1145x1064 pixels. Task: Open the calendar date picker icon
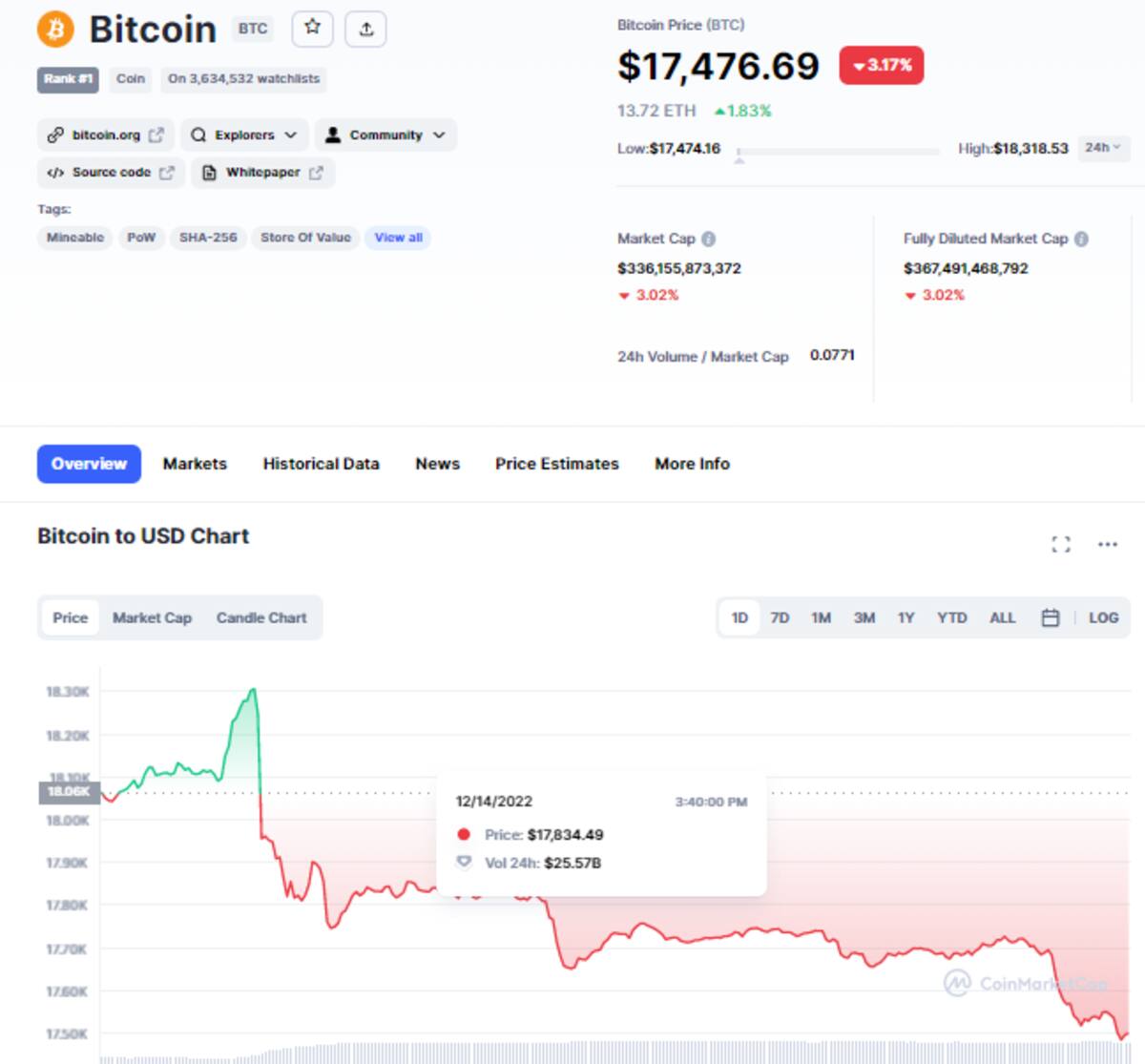point(1050,618)
